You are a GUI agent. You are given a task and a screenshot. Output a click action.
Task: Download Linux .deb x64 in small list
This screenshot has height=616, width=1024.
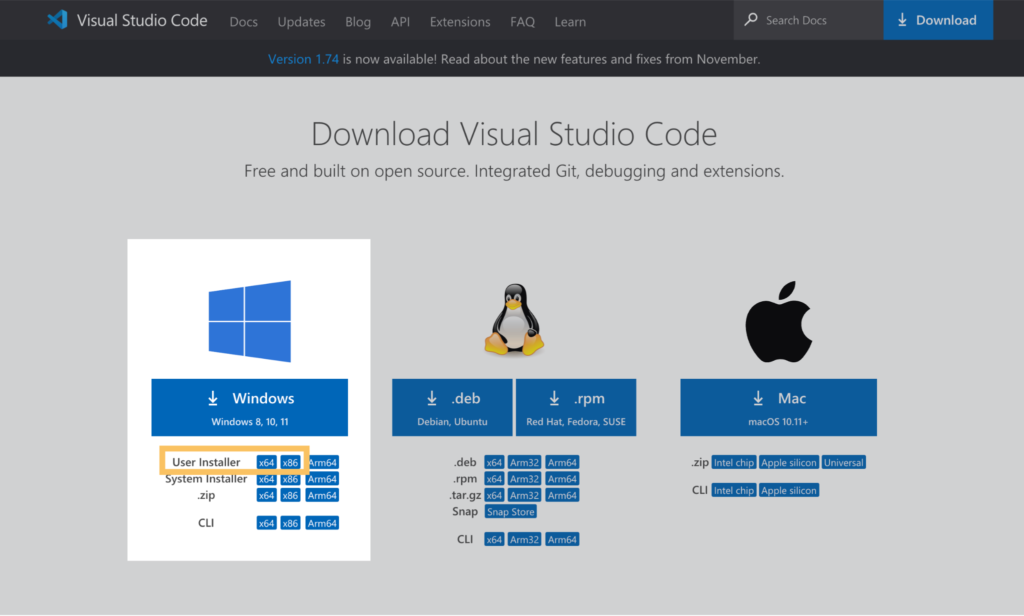point(494,462)
